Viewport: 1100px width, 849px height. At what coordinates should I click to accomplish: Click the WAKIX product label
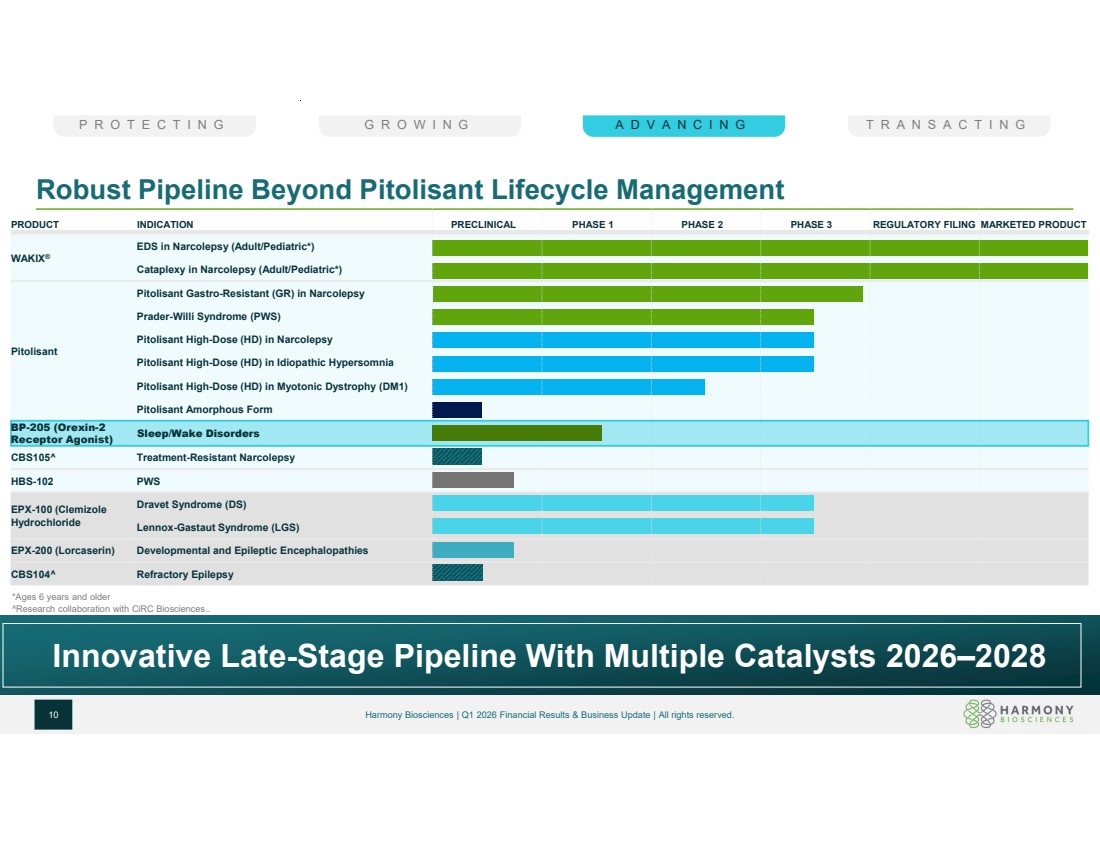pos(30,258)
